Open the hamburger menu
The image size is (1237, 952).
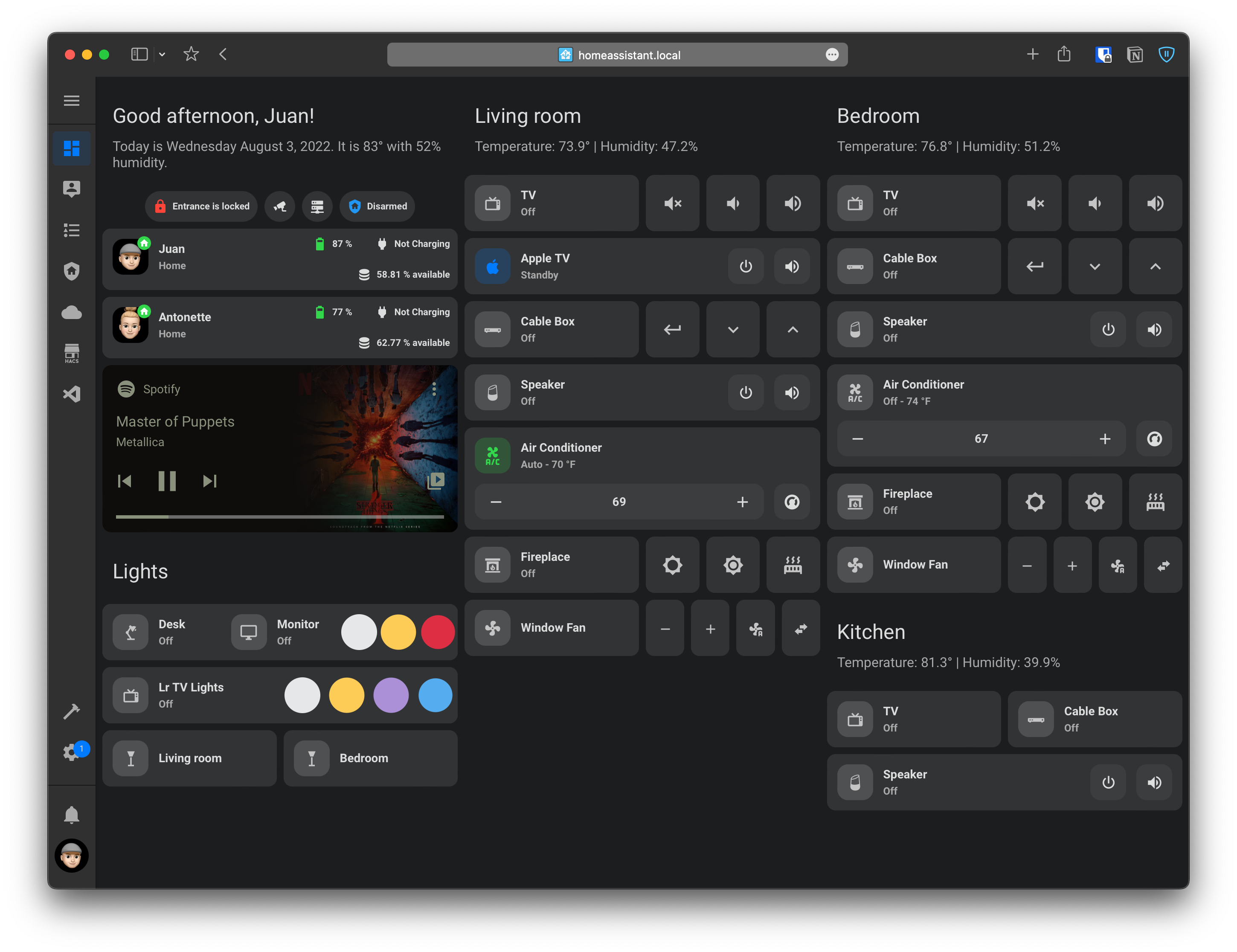pyautogui.click(x=71, y=101)
